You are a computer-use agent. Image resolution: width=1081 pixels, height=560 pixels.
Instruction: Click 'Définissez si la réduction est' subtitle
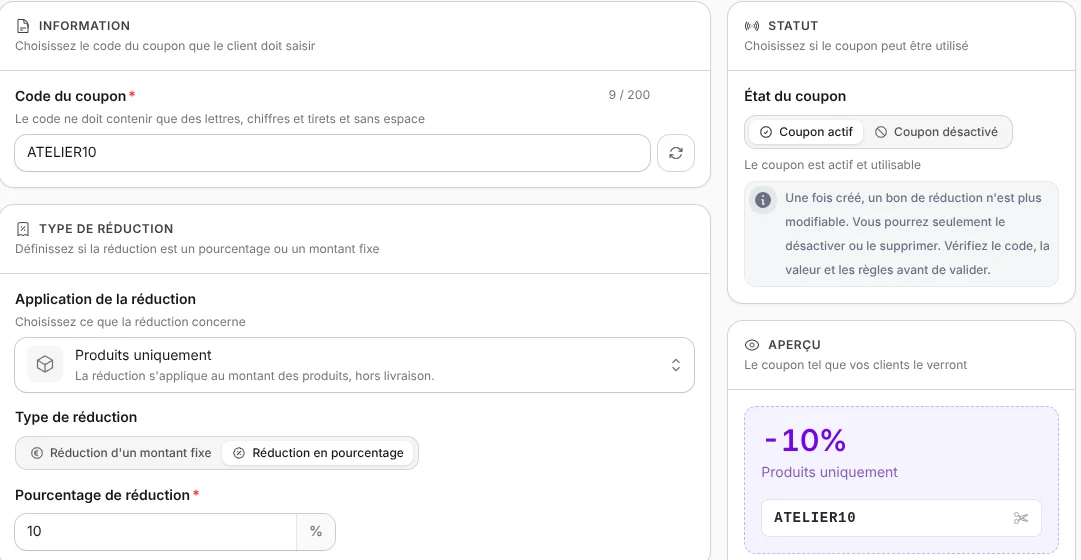pos(197,249)
